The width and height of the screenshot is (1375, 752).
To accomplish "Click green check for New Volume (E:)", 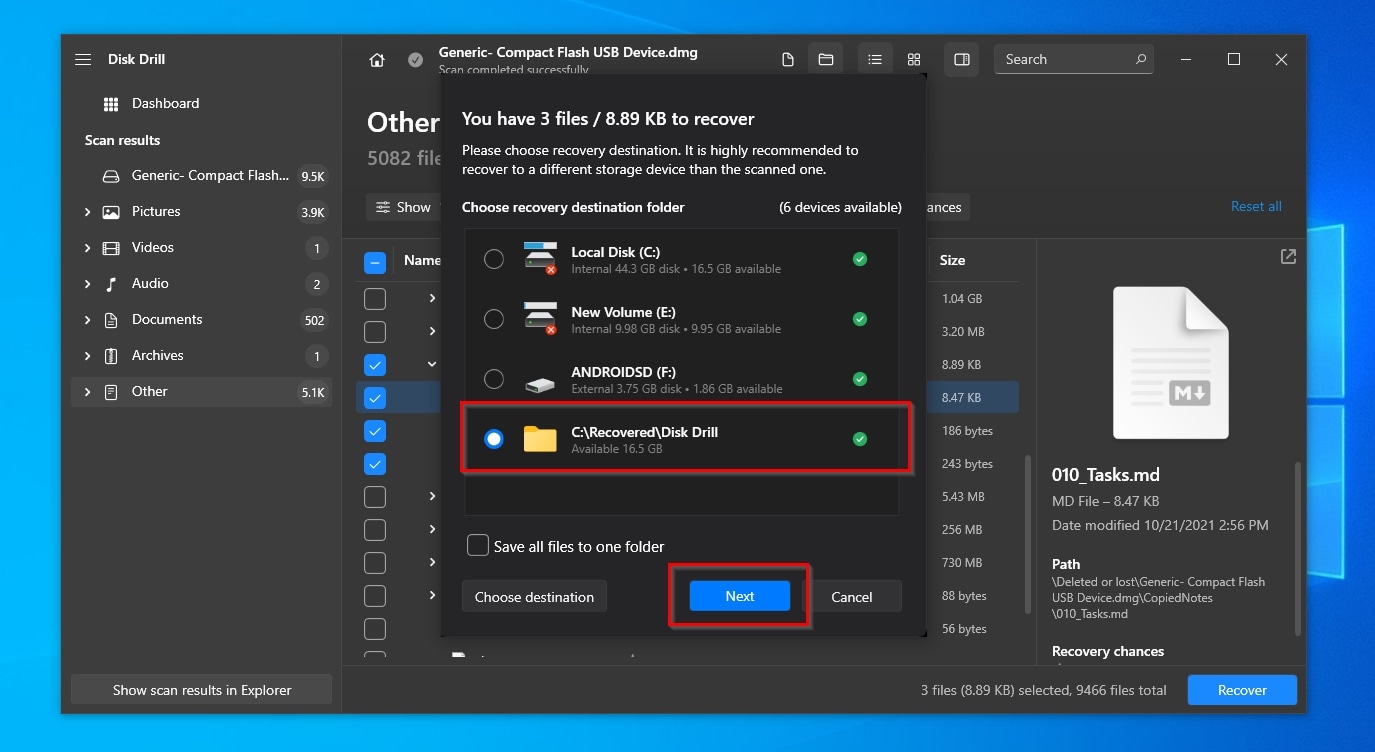I will point(860,320).
